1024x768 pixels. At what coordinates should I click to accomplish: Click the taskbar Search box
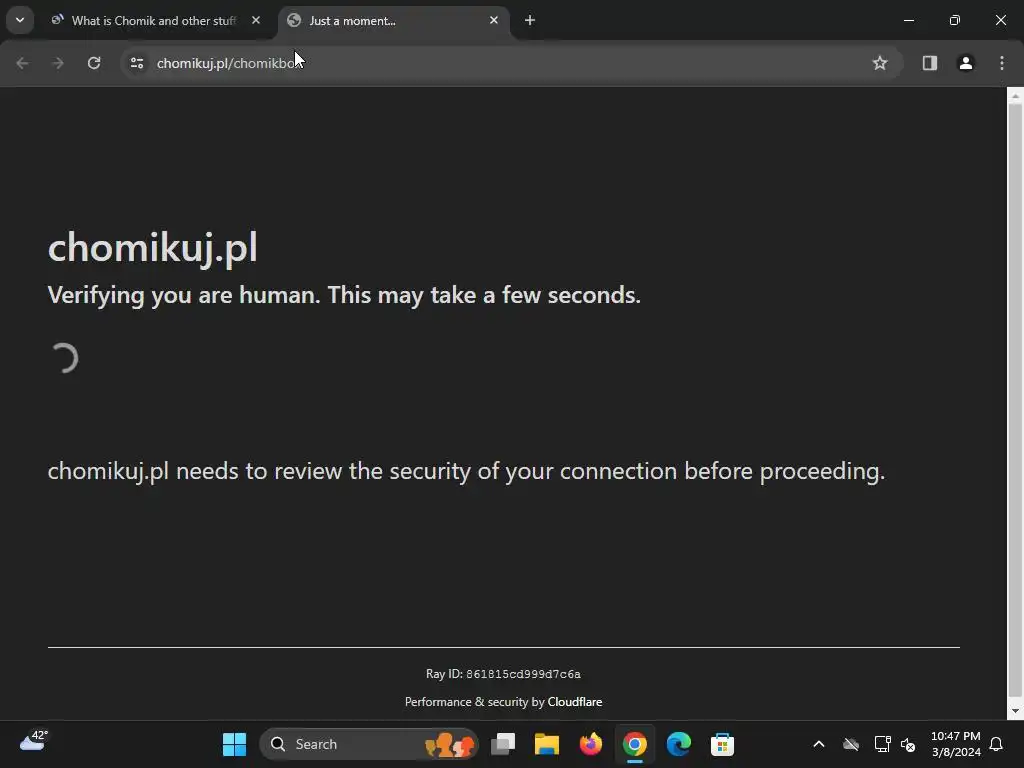coord(369,744)
